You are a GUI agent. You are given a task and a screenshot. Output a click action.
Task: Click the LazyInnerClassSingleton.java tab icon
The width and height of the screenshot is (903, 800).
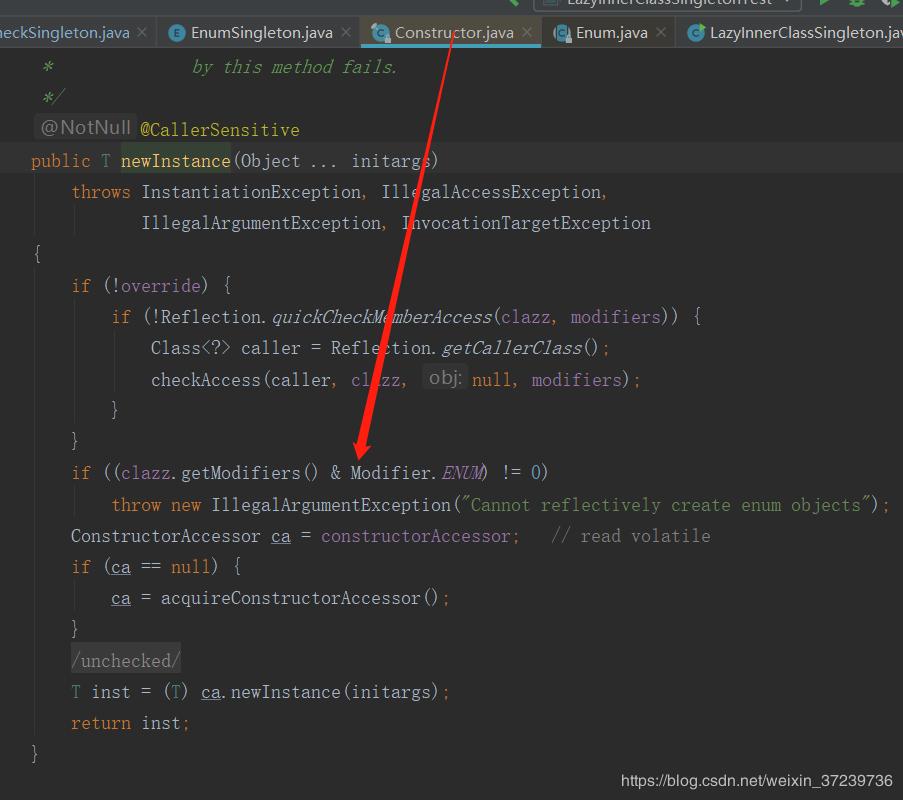point(696,33)
